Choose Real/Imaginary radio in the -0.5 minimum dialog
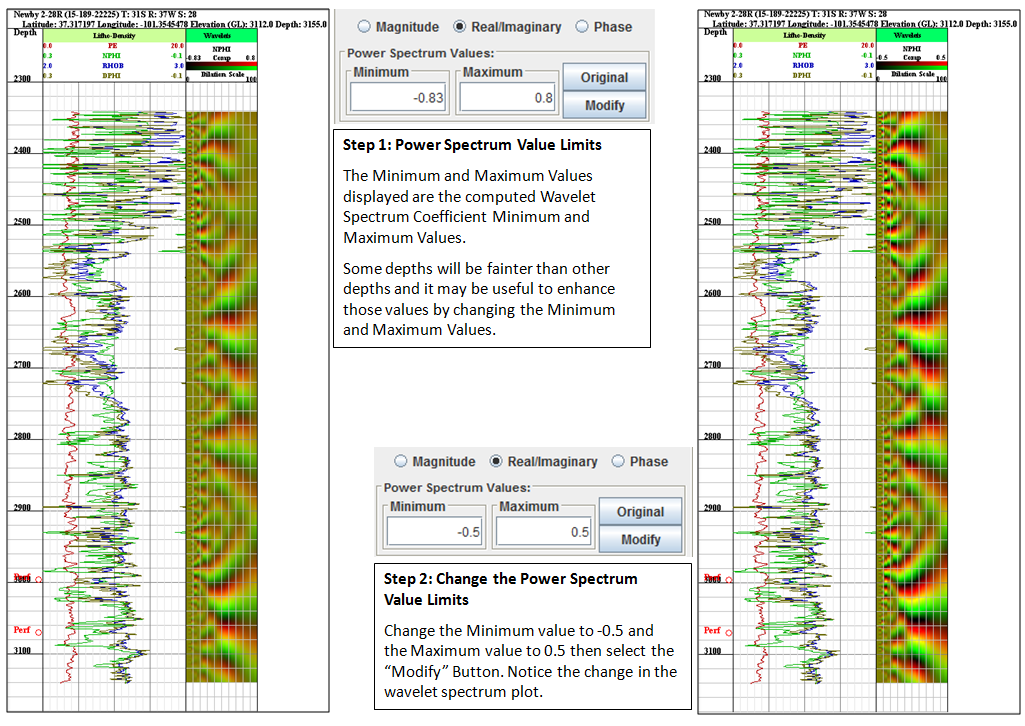1025x726 pixels. (496, 462)
